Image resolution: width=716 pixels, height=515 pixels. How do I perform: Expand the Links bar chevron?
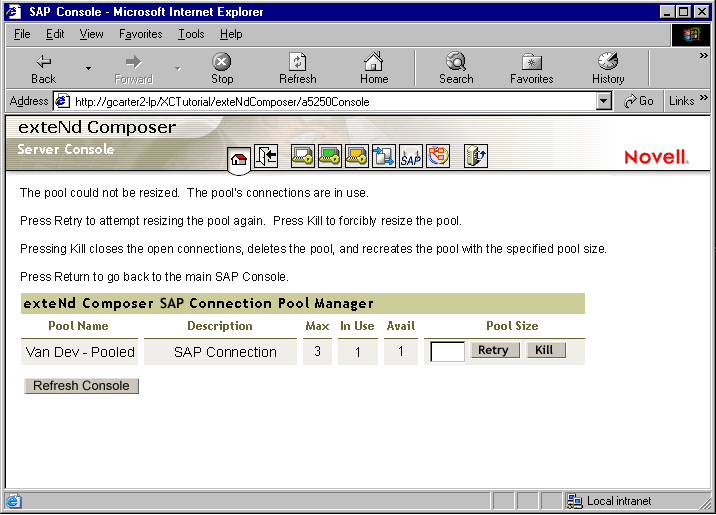coord(704,98)
